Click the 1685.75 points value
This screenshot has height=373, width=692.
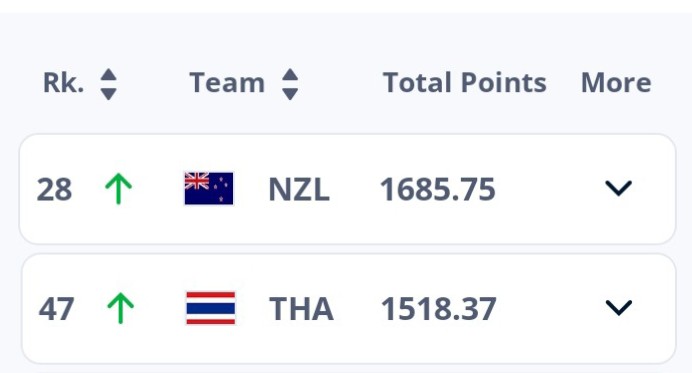(438, 189)
